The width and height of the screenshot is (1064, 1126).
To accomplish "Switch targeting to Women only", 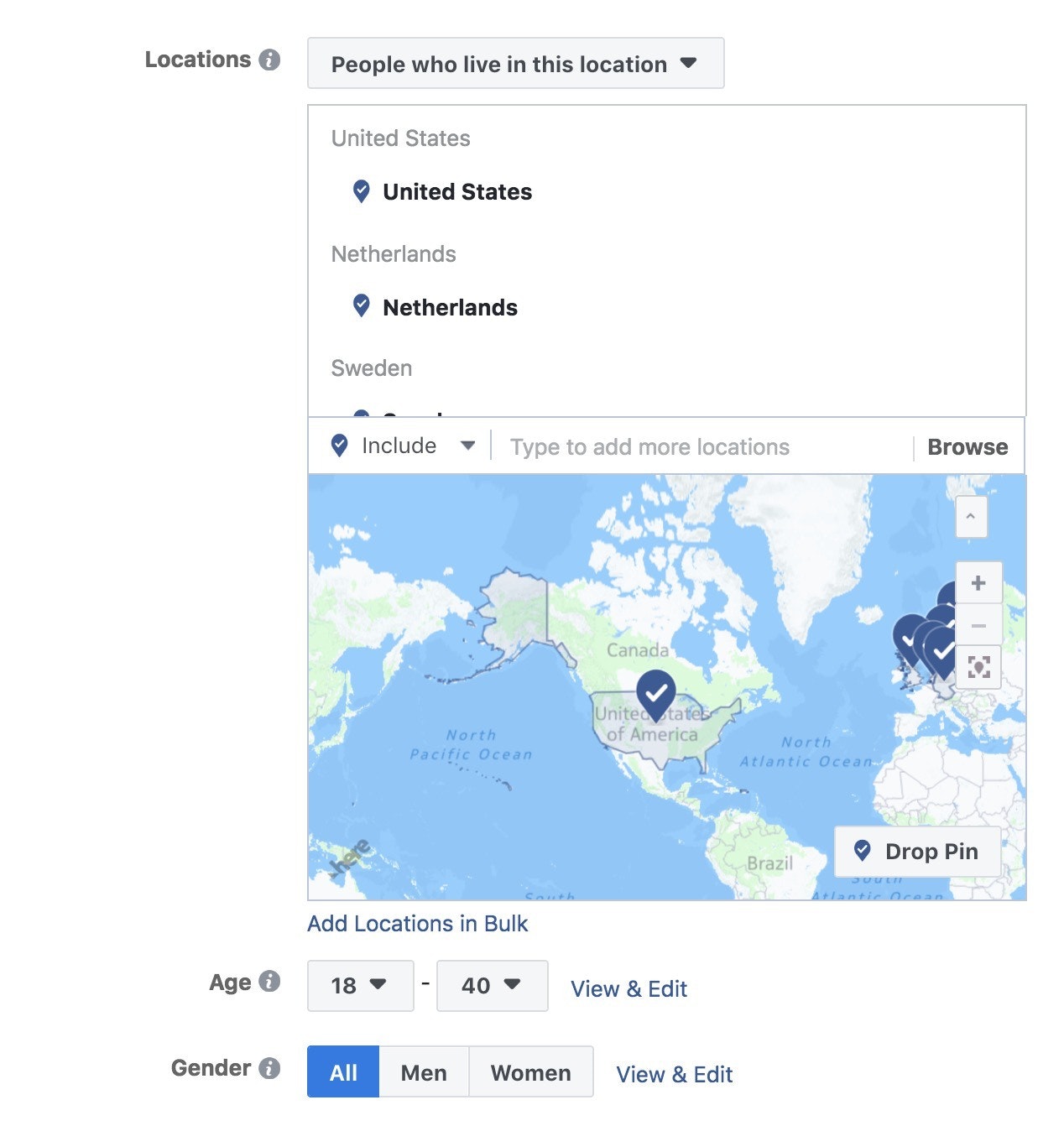I will pos(530,1071).
